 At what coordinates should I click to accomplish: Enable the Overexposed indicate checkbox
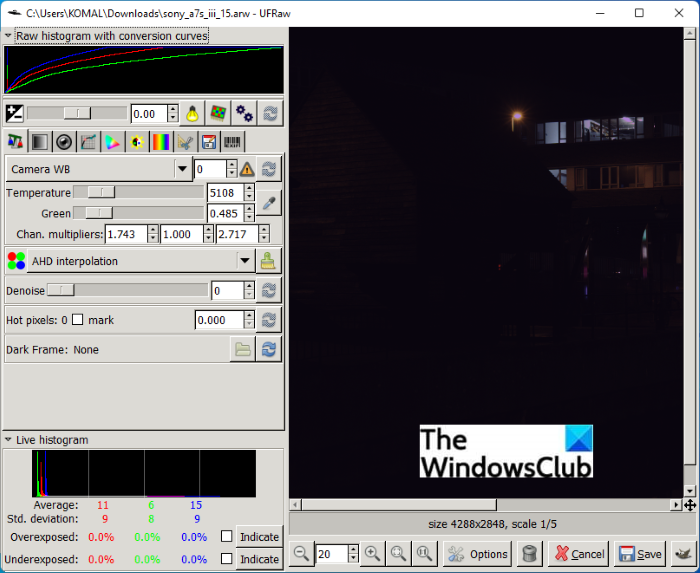pyautogui.click(x=227, y=536)
